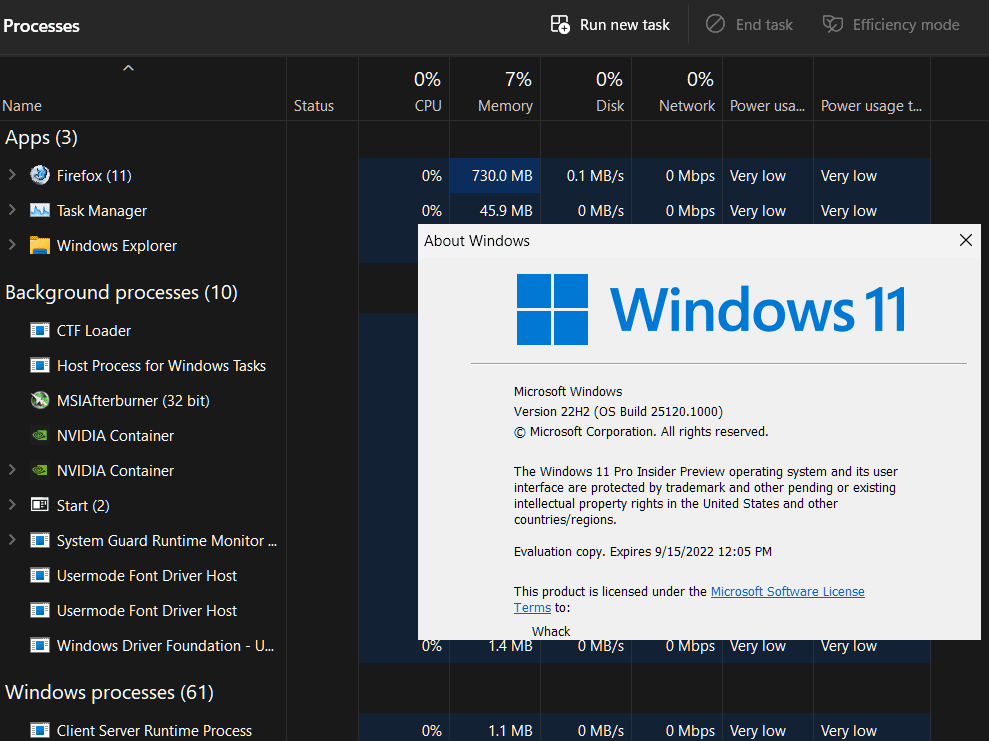Image resolution: width=989 pixels, height=741 pixels.
Task: Click the sort arrow above Name column
Action: tap(128, 68)
